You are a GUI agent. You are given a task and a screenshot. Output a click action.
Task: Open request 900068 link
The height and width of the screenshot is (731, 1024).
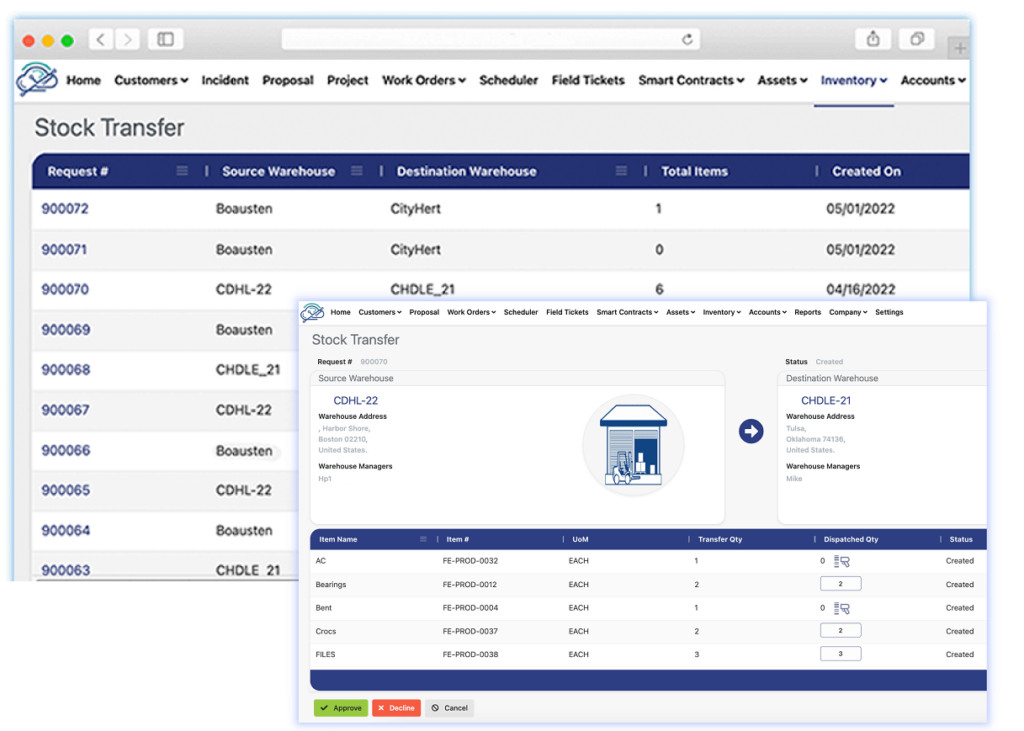click(x=65, y=370)
